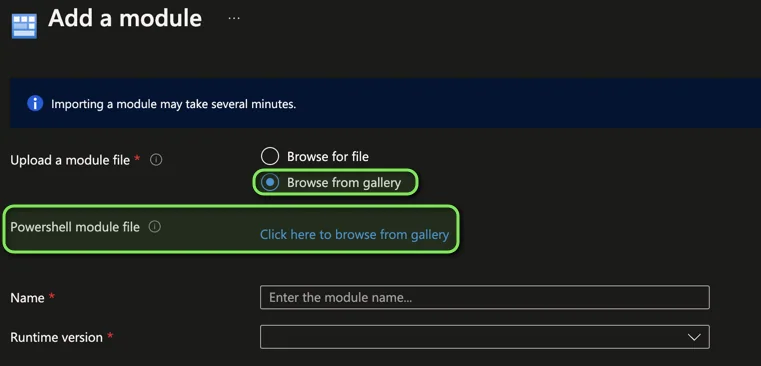Click the Upload a module file label
The width and height of the screenshot is (761, 366).
[x=70, y=160]
